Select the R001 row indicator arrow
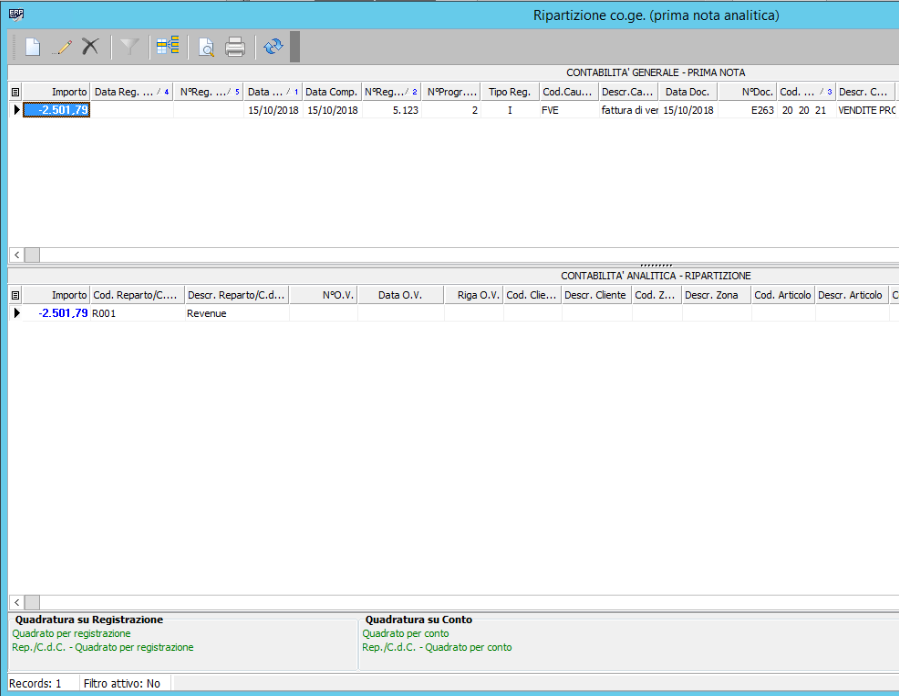 pyautogui.click(x=15, y=314)
